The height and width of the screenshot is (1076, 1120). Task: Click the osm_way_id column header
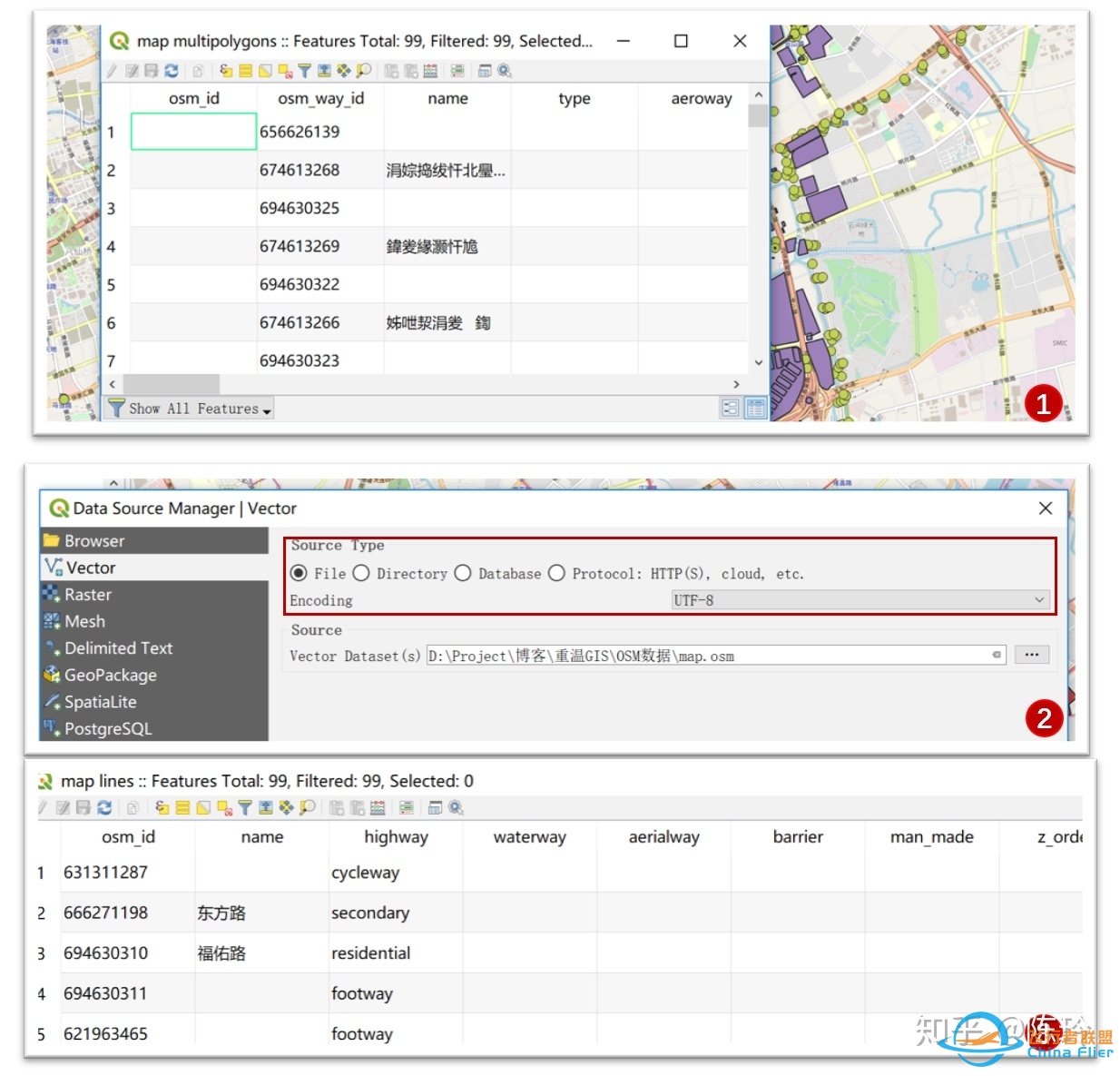[320, 99]
